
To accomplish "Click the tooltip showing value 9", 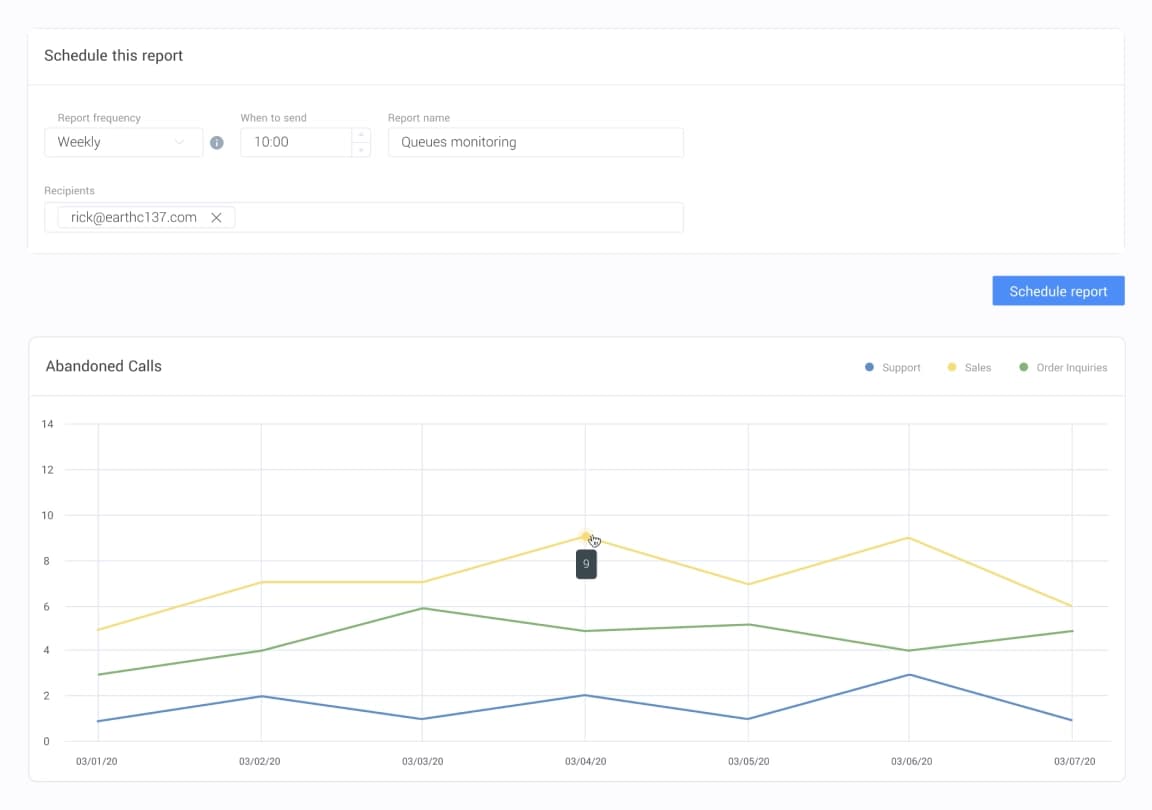I will coord(586,564).
